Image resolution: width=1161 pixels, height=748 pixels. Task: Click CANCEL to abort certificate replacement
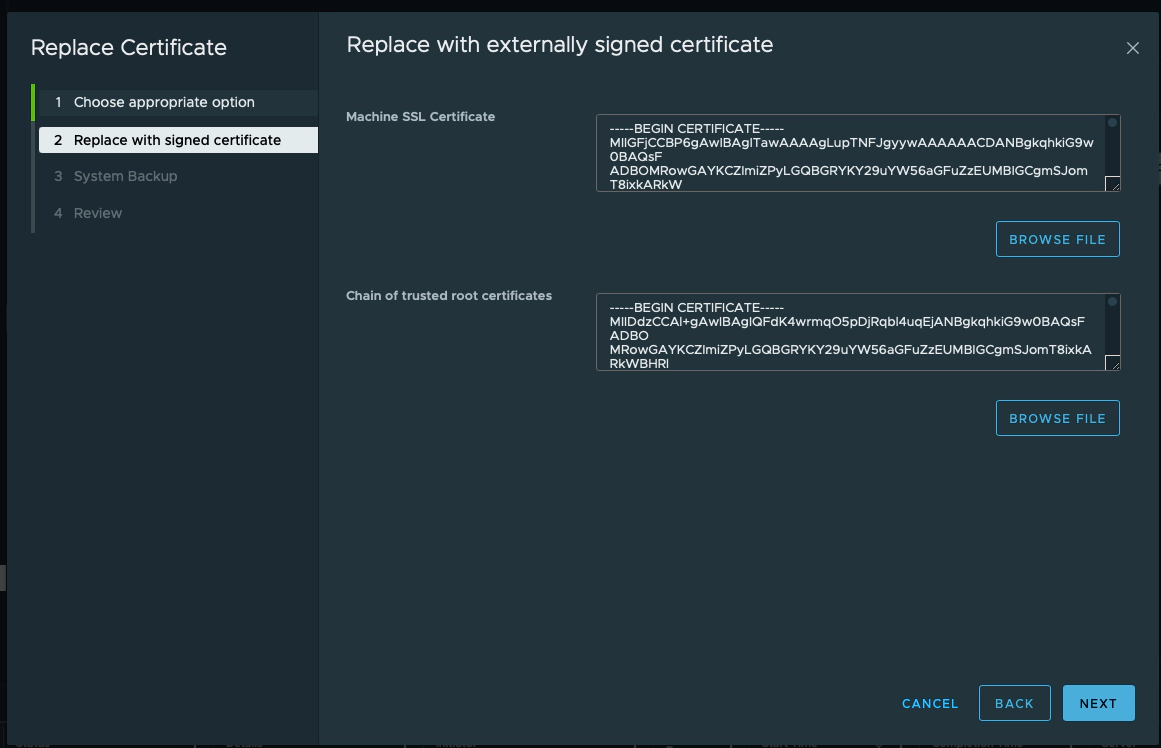(x=929, y=703)
